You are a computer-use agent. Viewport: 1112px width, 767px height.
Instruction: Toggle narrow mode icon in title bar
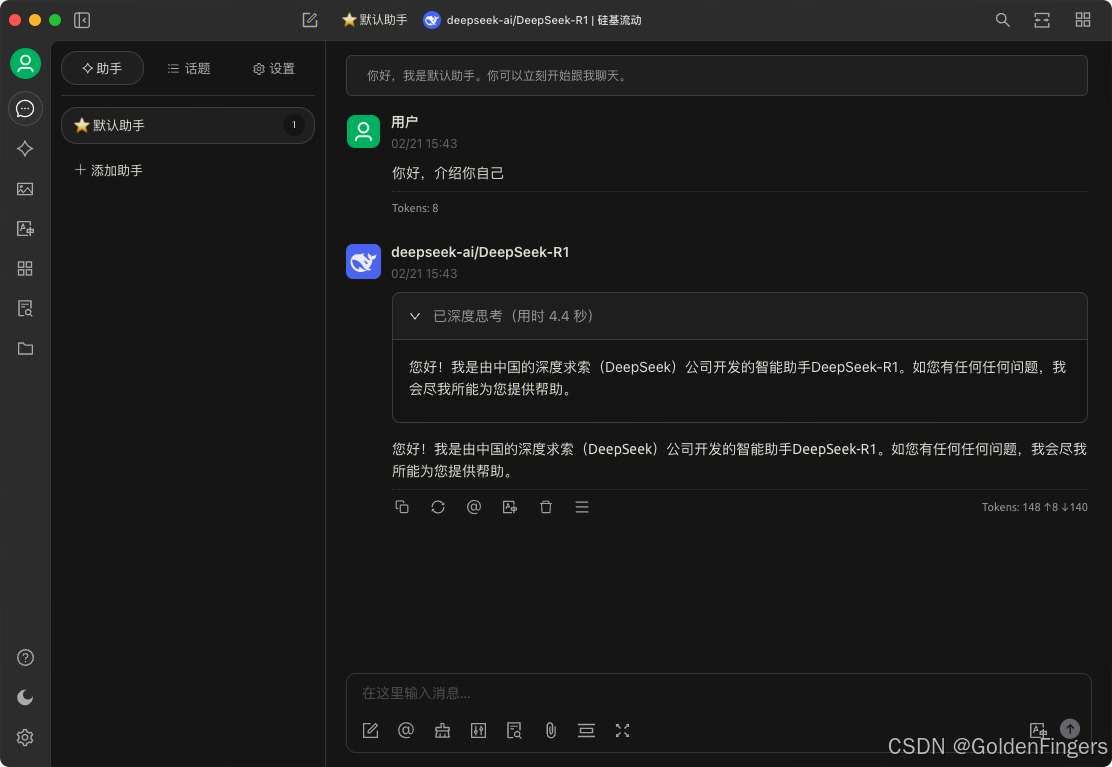pyautogui.click(x=1042, y=20)
